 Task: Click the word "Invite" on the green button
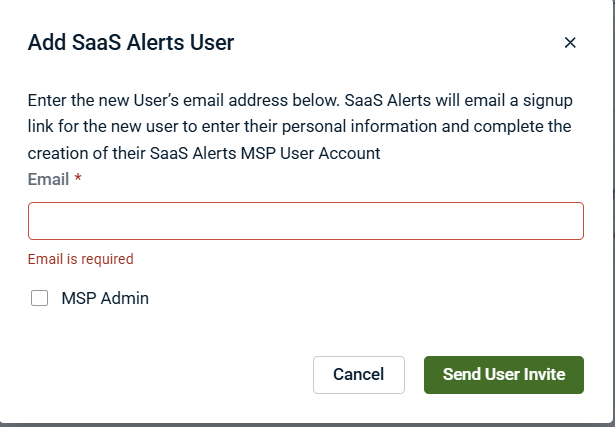point(543,375)
